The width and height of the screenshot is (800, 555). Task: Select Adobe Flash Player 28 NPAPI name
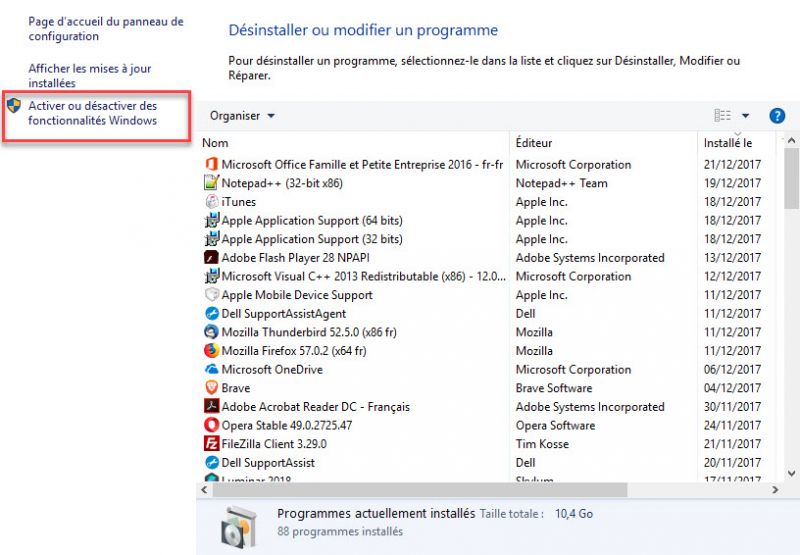295,258
